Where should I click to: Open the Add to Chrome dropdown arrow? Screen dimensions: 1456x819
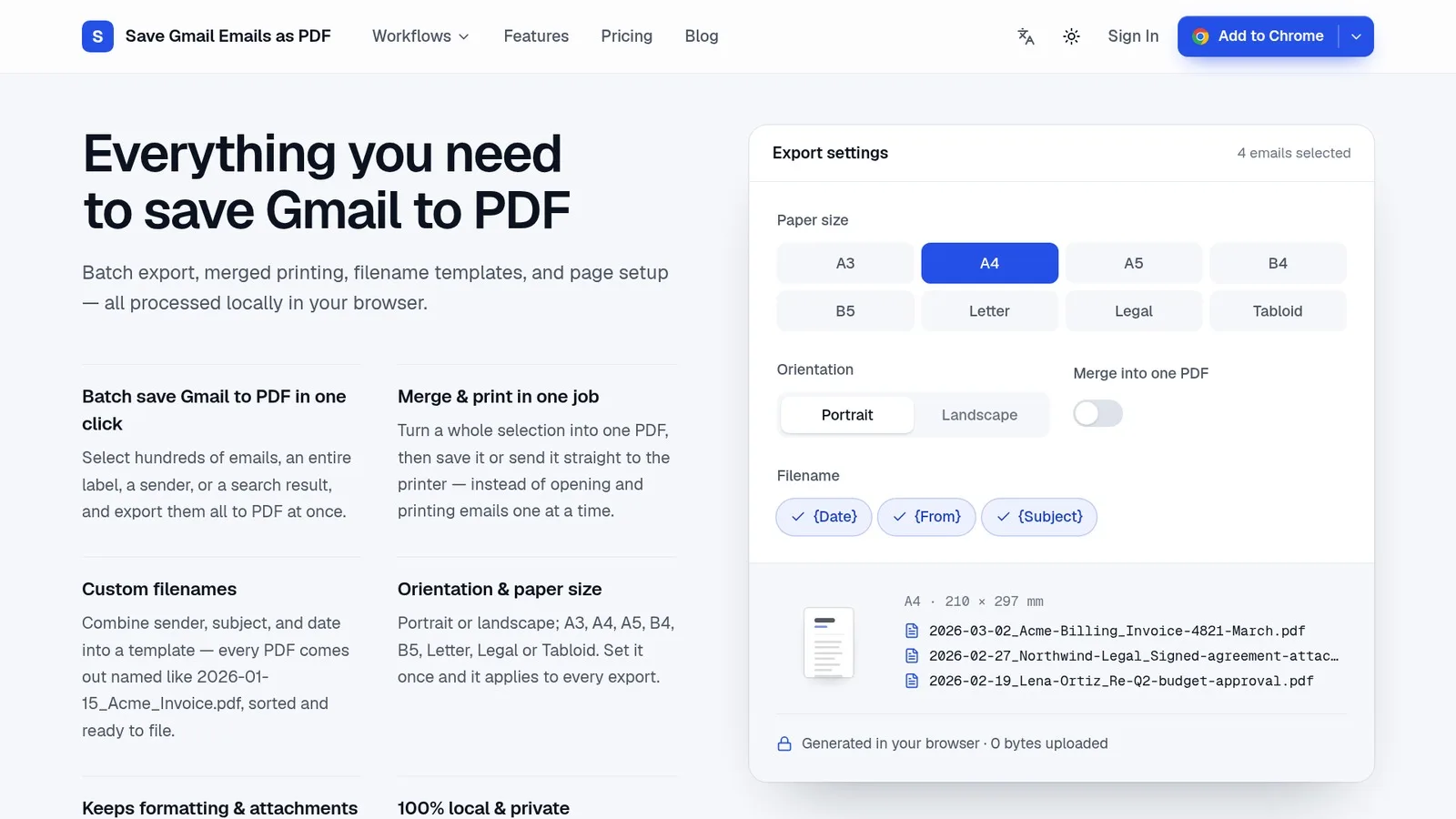point(1356,36)
